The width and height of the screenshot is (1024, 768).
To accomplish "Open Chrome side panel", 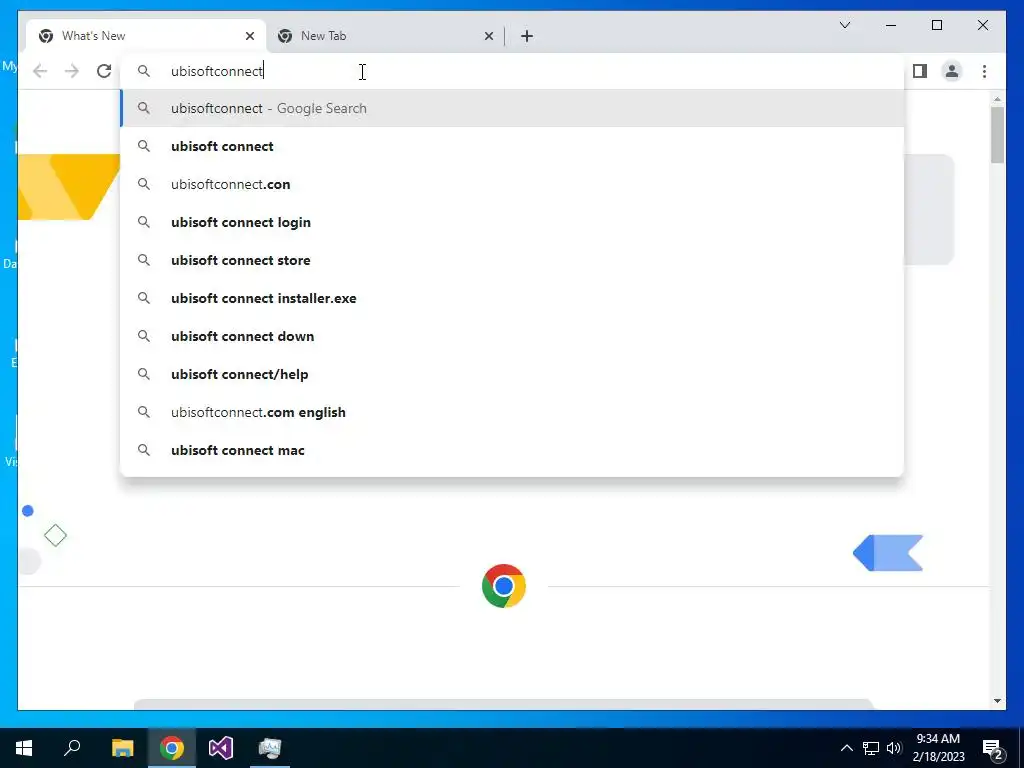I will coord(920,71).
